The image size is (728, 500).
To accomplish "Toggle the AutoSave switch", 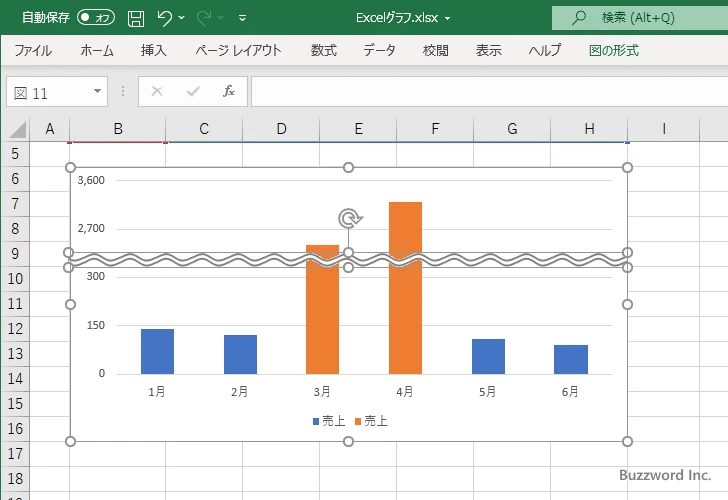I will click(96, 18).
